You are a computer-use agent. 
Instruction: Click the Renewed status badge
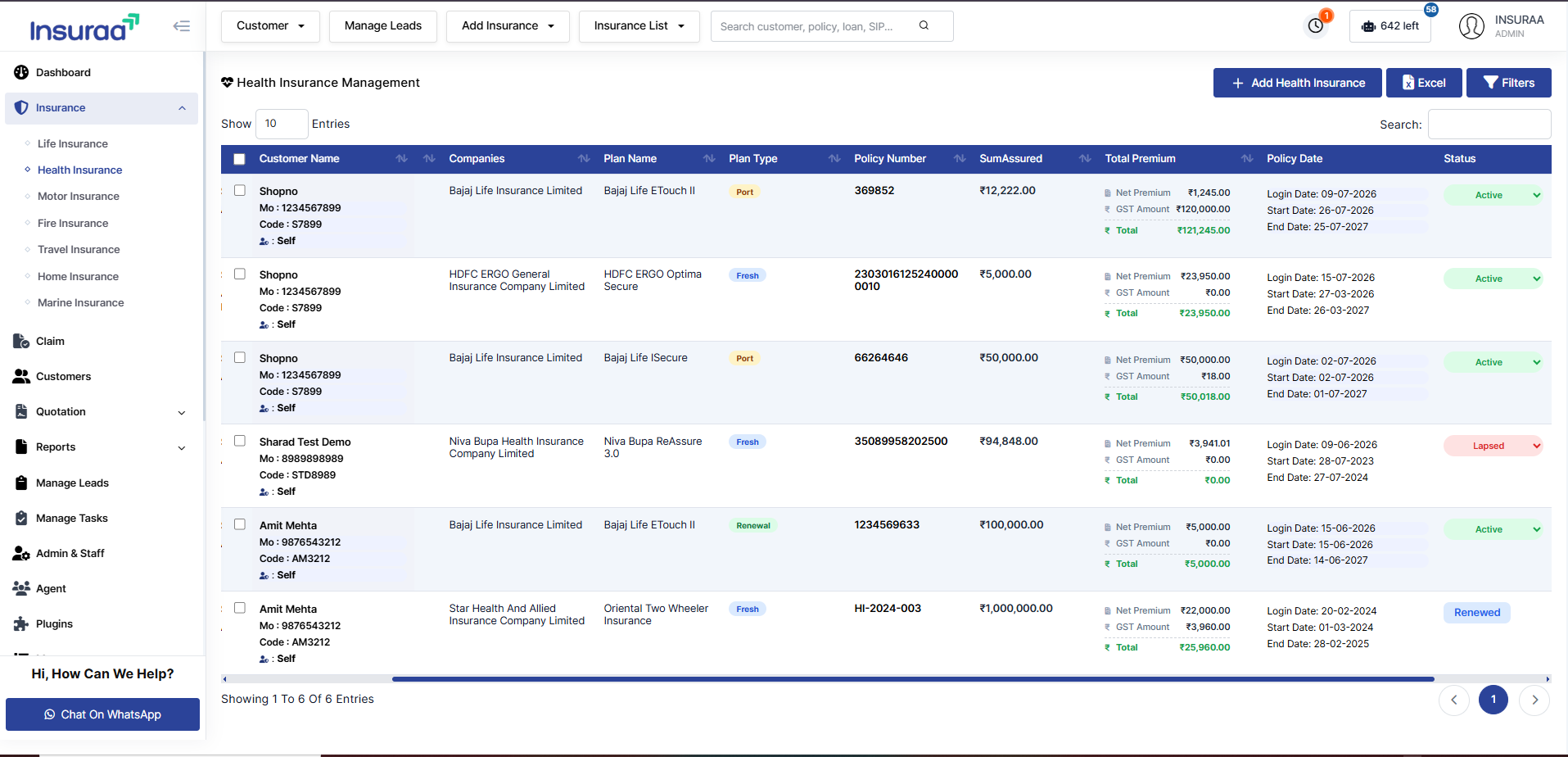click(x=1477, y=613)
